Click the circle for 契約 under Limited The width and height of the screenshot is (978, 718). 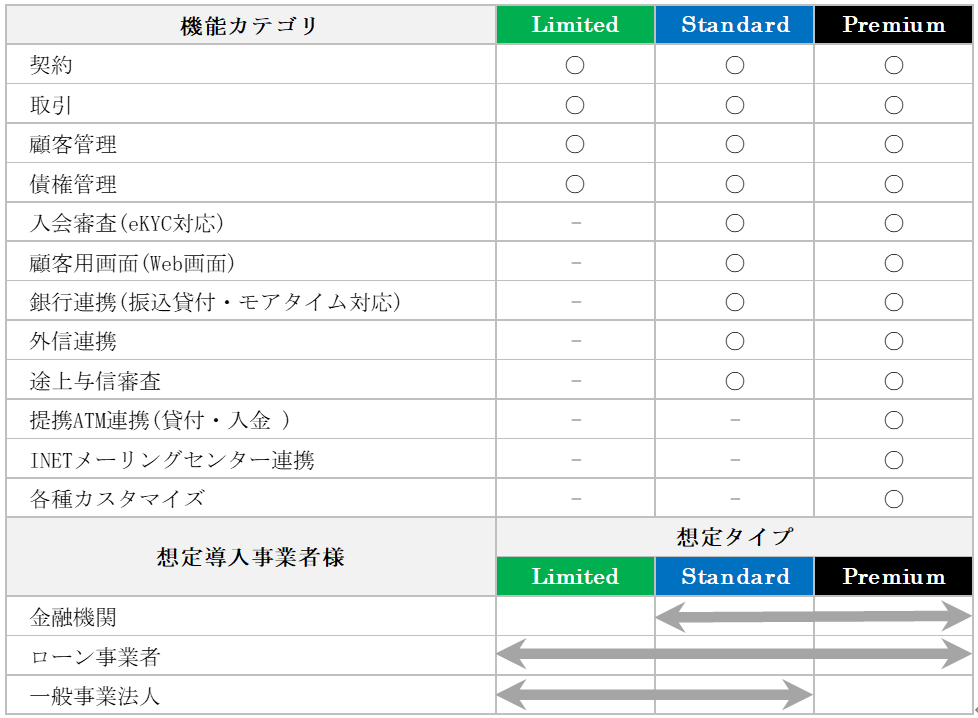[575, 65]
